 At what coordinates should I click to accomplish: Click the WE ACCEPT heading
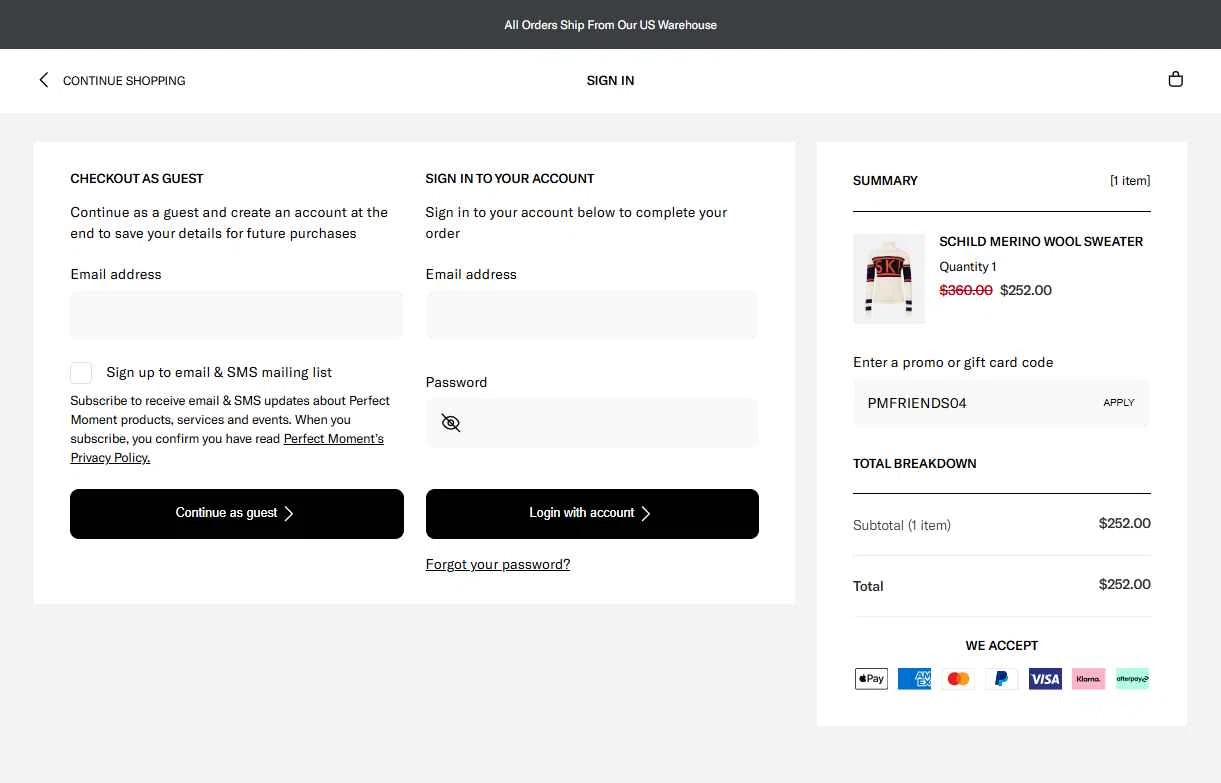(x=1002, y=645)
